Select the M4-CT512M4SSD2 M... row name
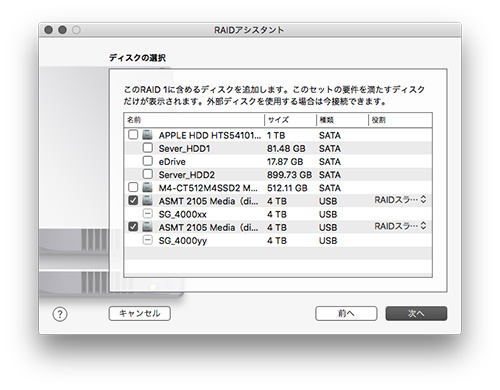The width and height of the screenshot is (500, 390). click(208, 188)
